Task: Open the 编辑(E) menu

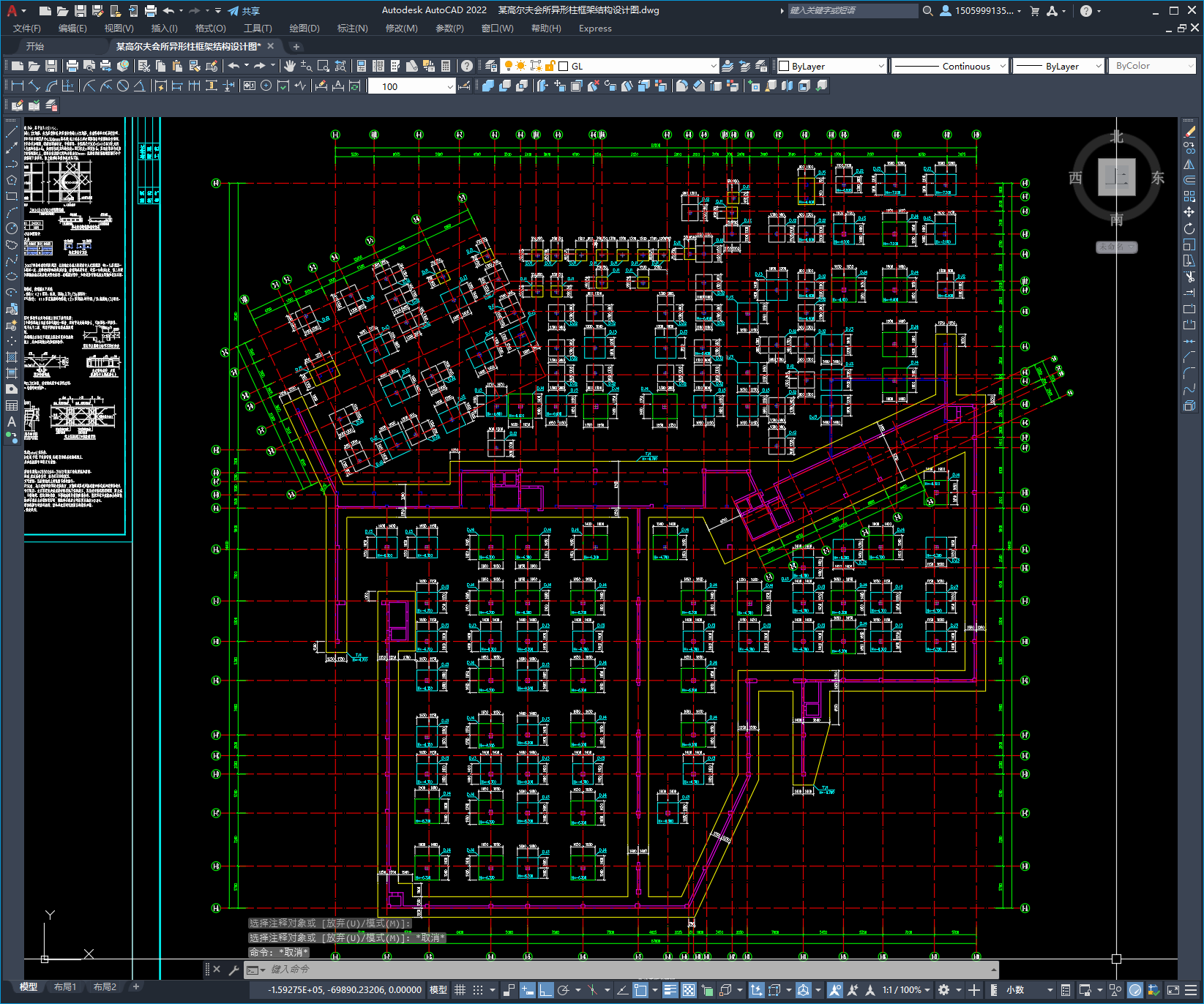Action: coord(72,28)
